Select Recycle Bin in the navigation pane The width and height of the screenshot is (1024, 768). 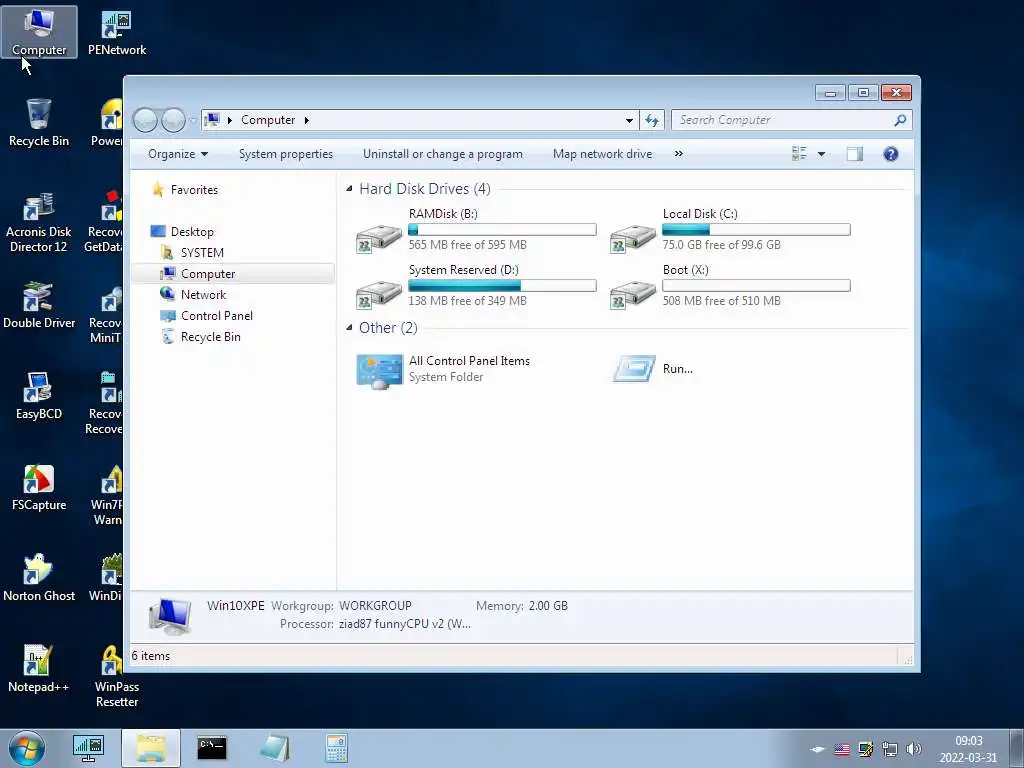click(210, 336)
